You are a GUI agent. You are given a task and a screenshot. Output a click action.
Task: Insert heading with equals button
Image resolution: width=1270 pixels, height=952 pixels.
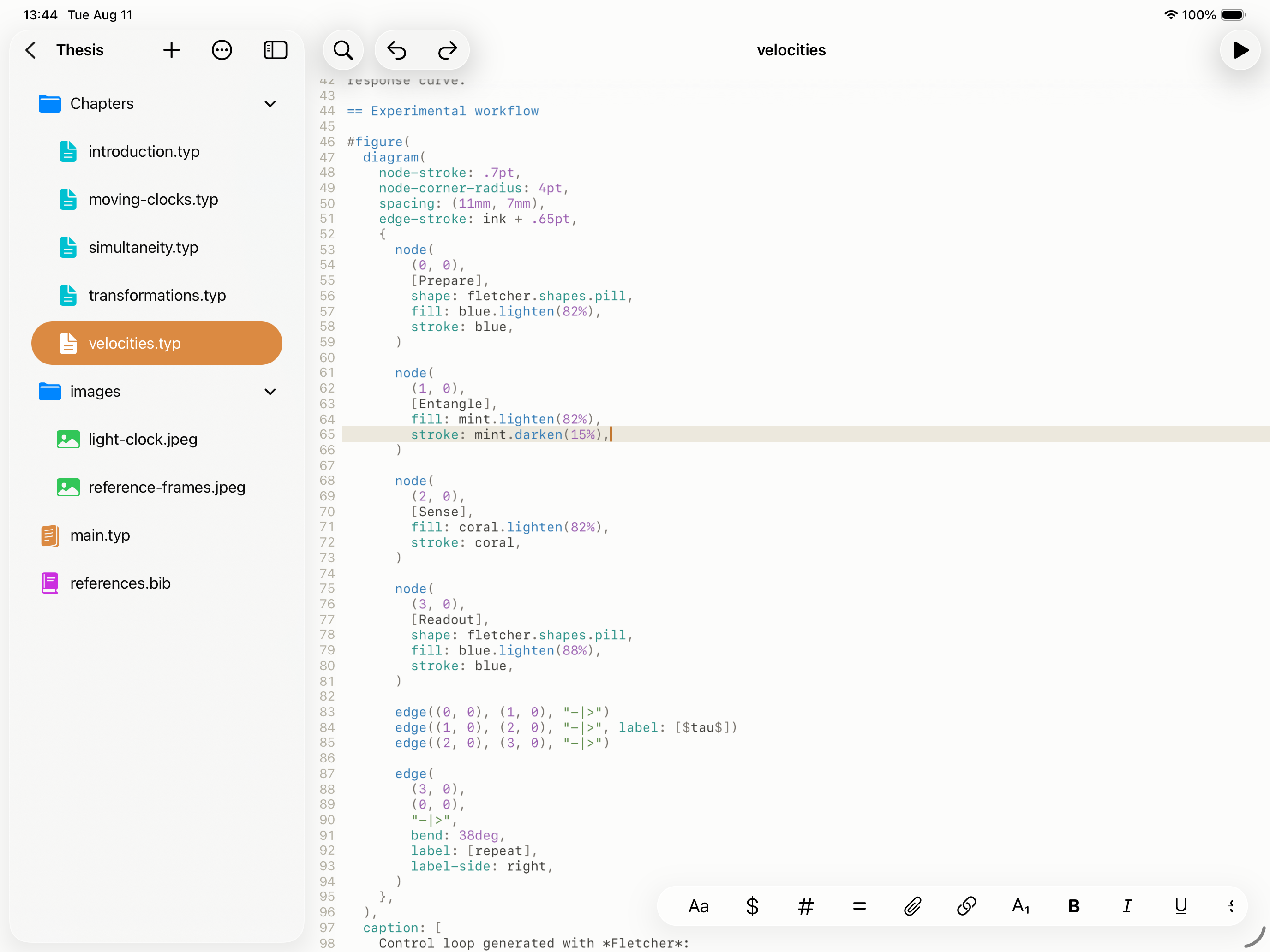click(859, 906)
